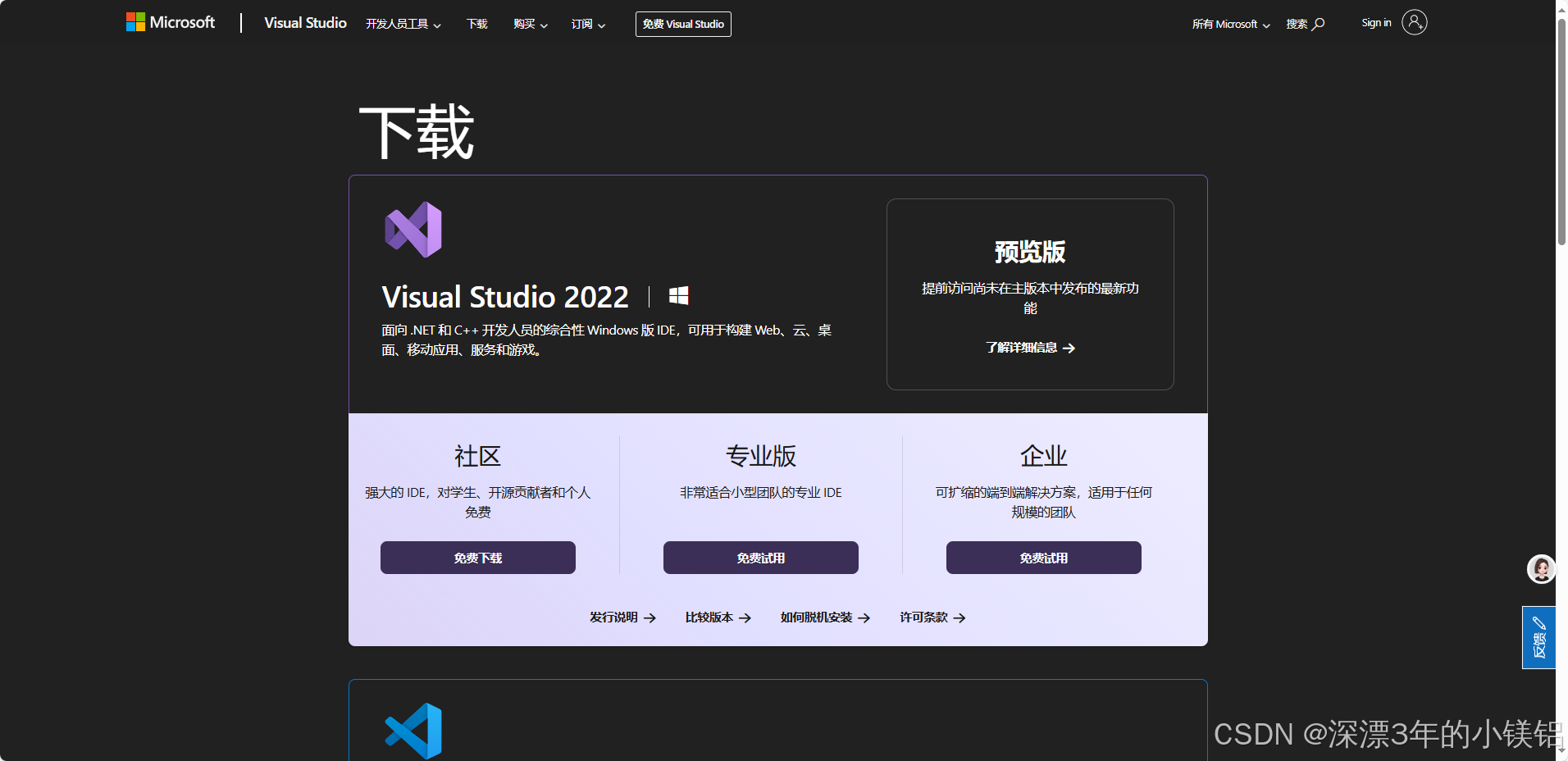1568x761 pixels.
Task: Click the 预览版 card title
Action: 1030,252
